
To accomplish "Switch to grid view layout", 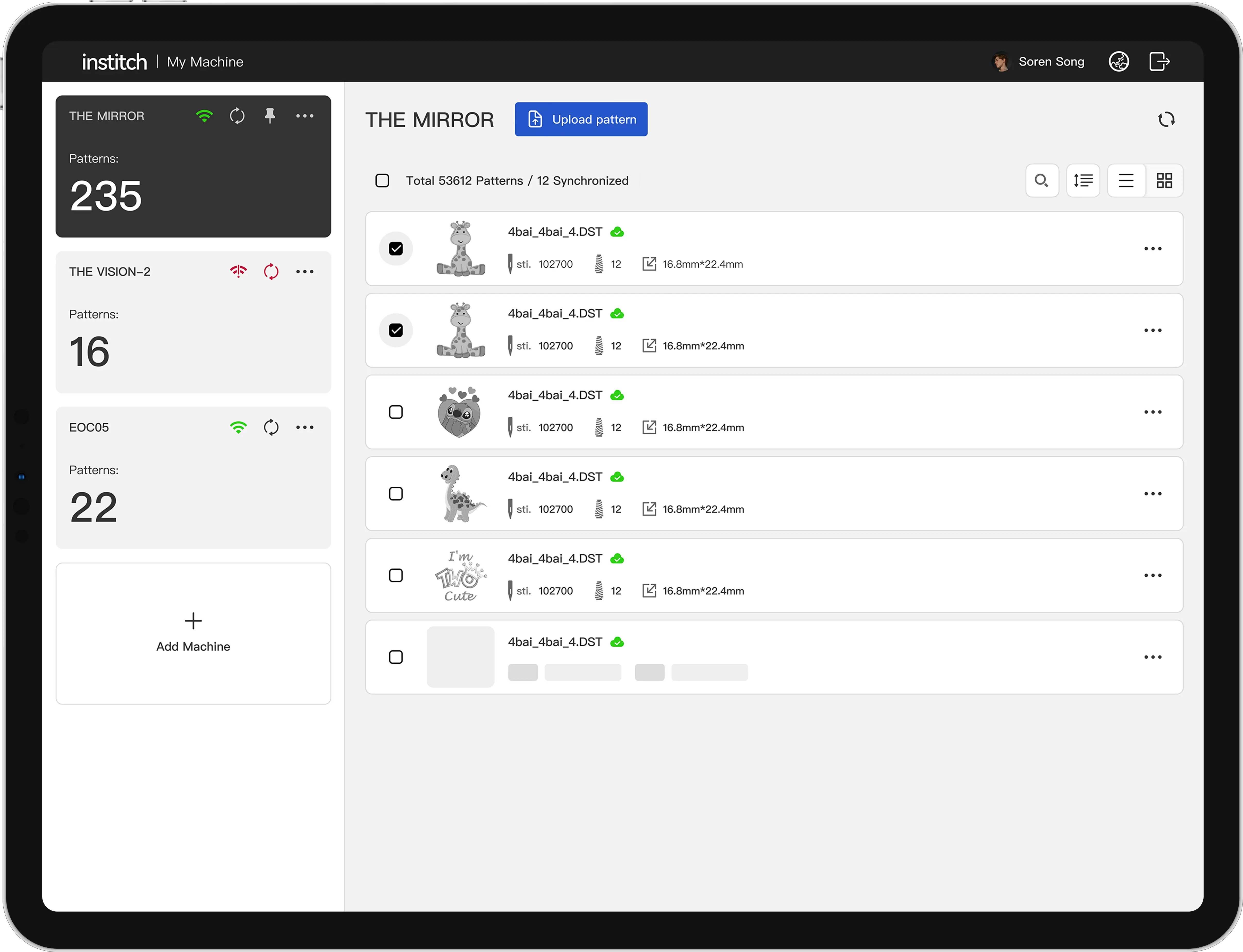I will point(1164,181).
